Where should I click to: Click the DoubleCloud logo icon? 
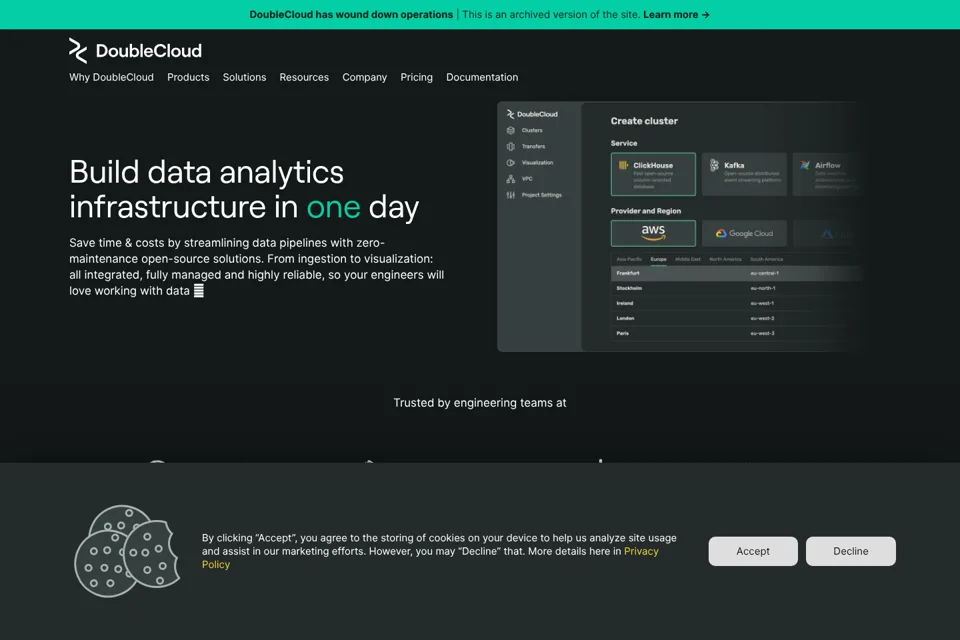coord(78,51)
